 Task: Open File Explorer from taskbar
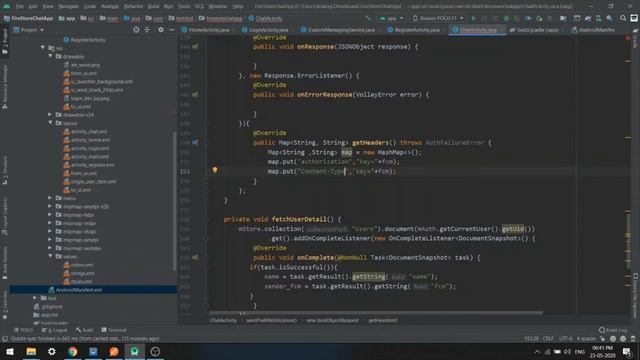pos(31,351)
